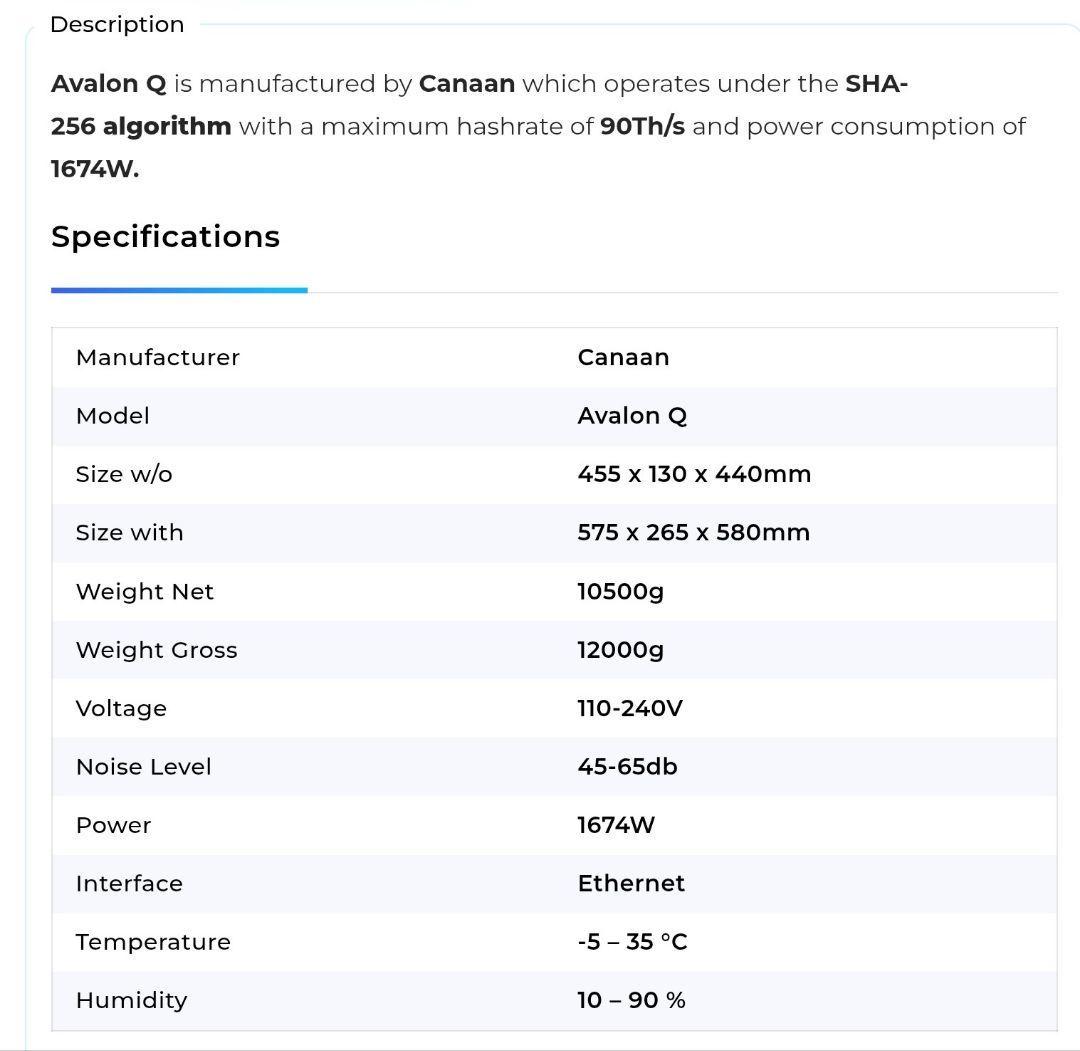Click the 10500g weight value
1080x1051 pixels.
(x=620, y=592)
